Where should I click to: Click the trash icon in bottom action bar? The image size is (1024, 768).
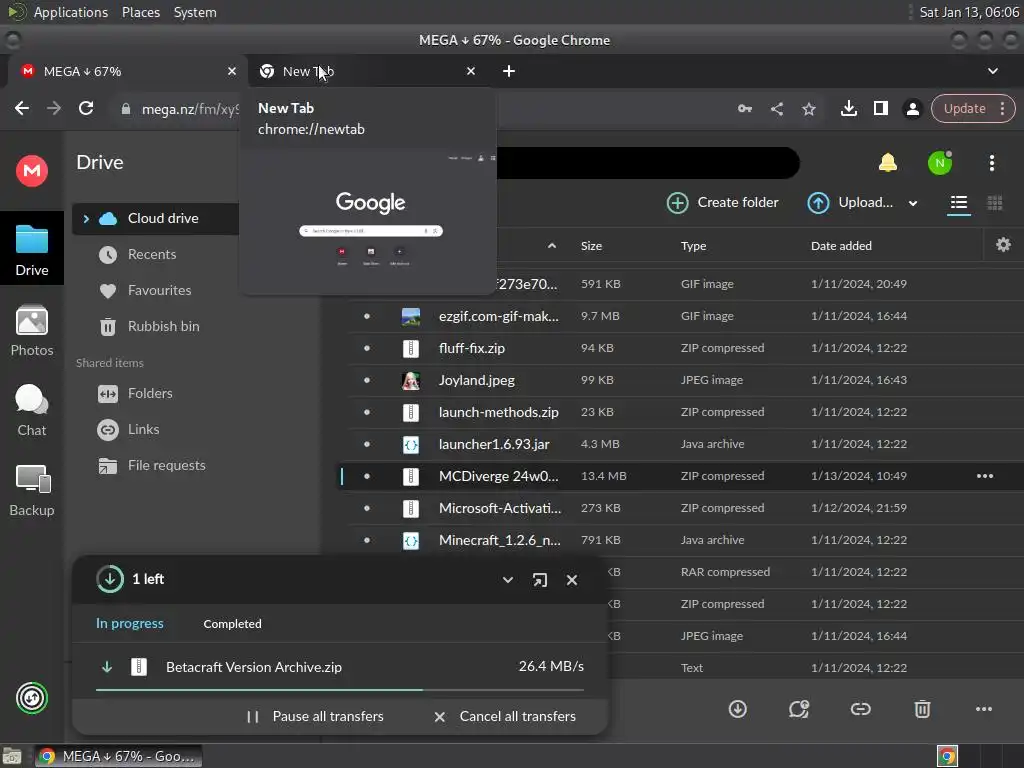[922, 709]
